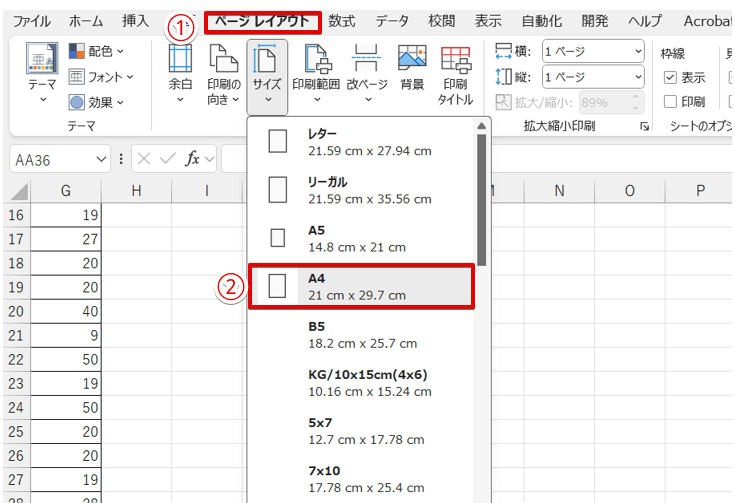Screen dimensions: 735x503
Task: Click the formula bar cancel X icon
Action: pyautogui.click(x=144, y=159)
